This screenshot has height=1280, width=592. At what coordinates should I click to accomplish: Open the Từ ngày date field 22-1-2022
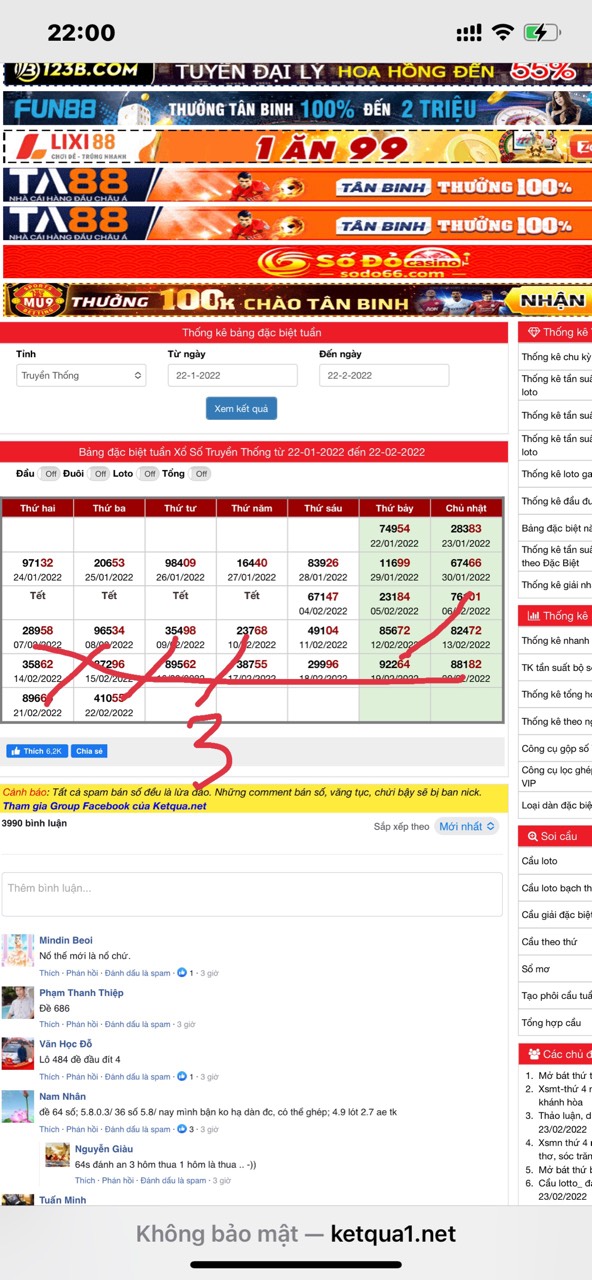click(233, 376)
